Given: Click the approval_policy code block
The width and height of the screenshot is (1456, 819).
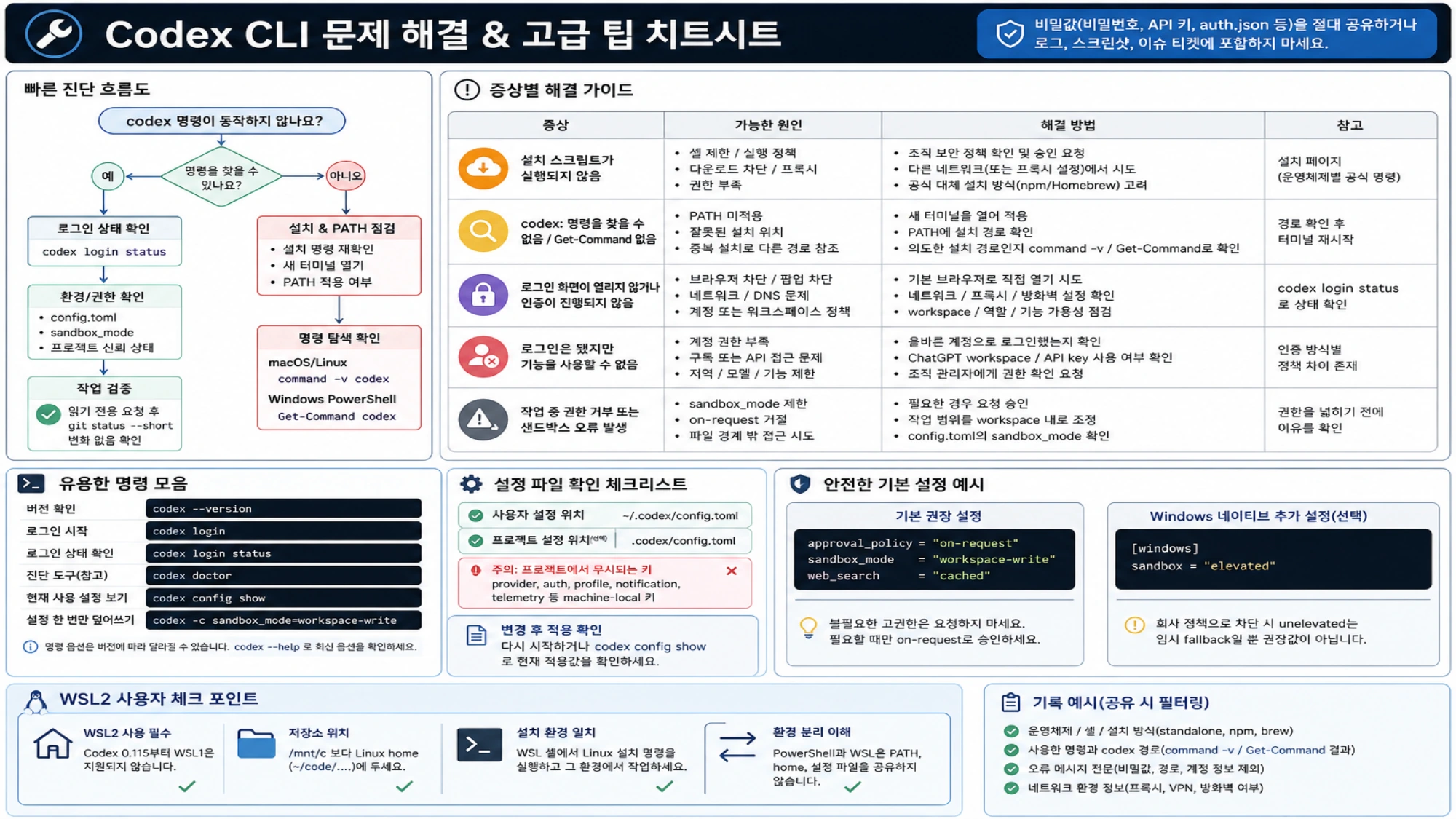Looking at the screenshot, I should (x=934, y=559).
